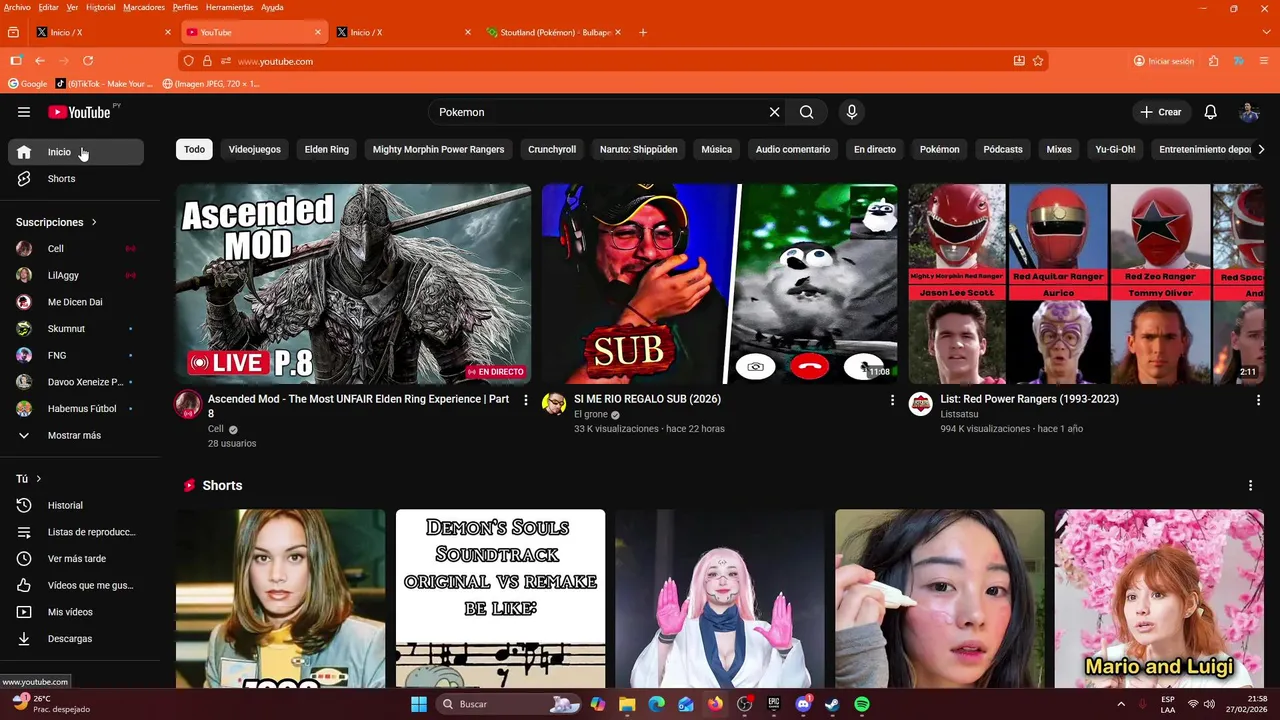Open Firefox extensions puzzle icon

click(x=1213, y=61)
